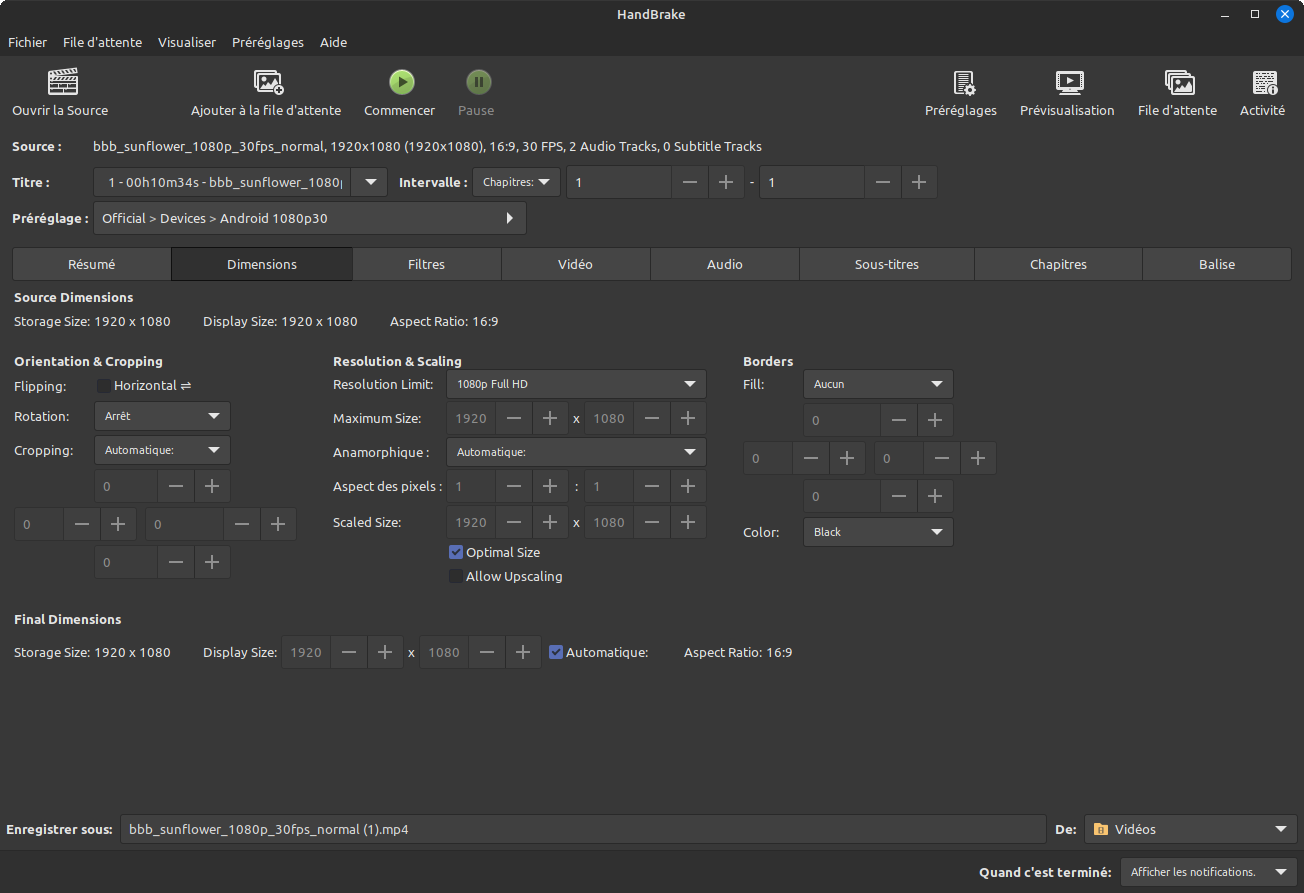Open the Visualiser menu
This screenshot has height=893, width=1304.
pos(186,42)
